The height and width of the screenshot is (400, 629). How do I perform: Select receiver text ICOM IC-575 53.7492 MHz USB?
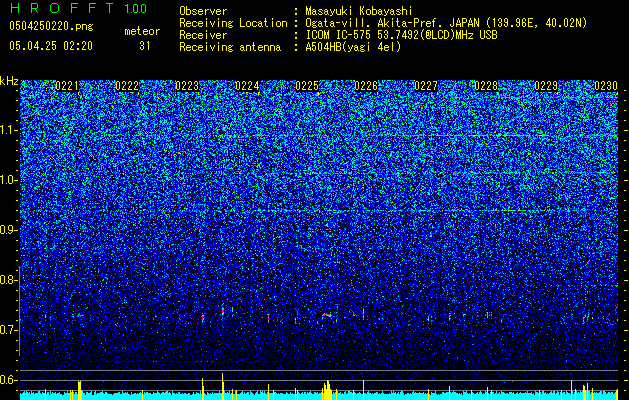pos(401,35)
